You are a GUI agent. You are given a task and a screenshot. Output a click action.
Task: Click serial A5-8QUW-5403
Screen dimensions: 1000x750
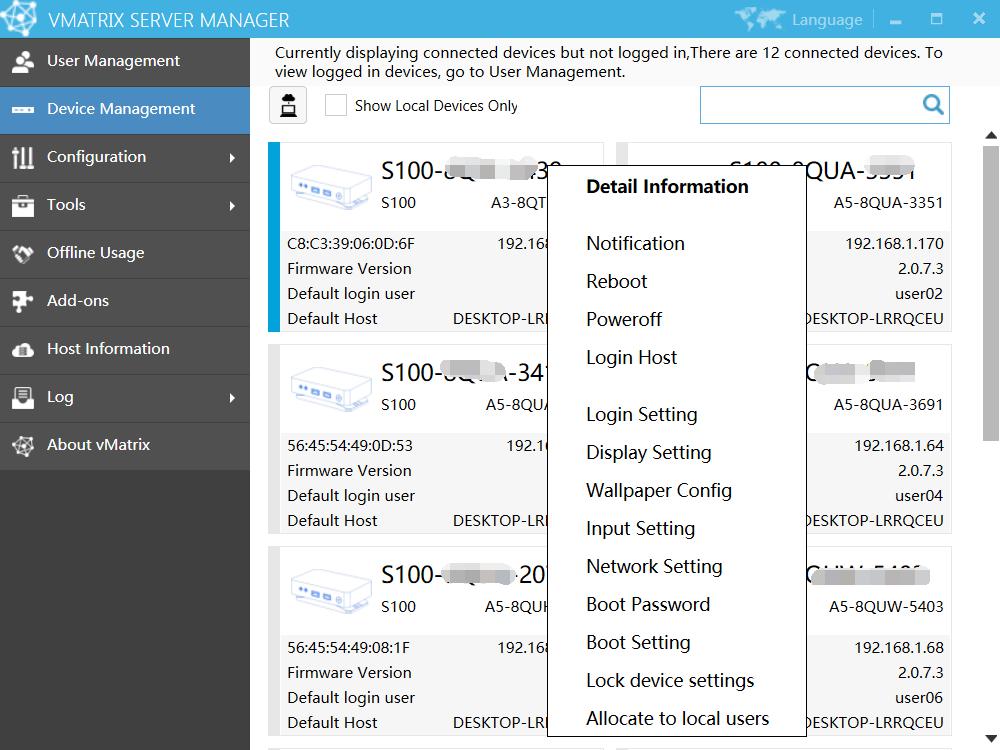tap(886, 607)
